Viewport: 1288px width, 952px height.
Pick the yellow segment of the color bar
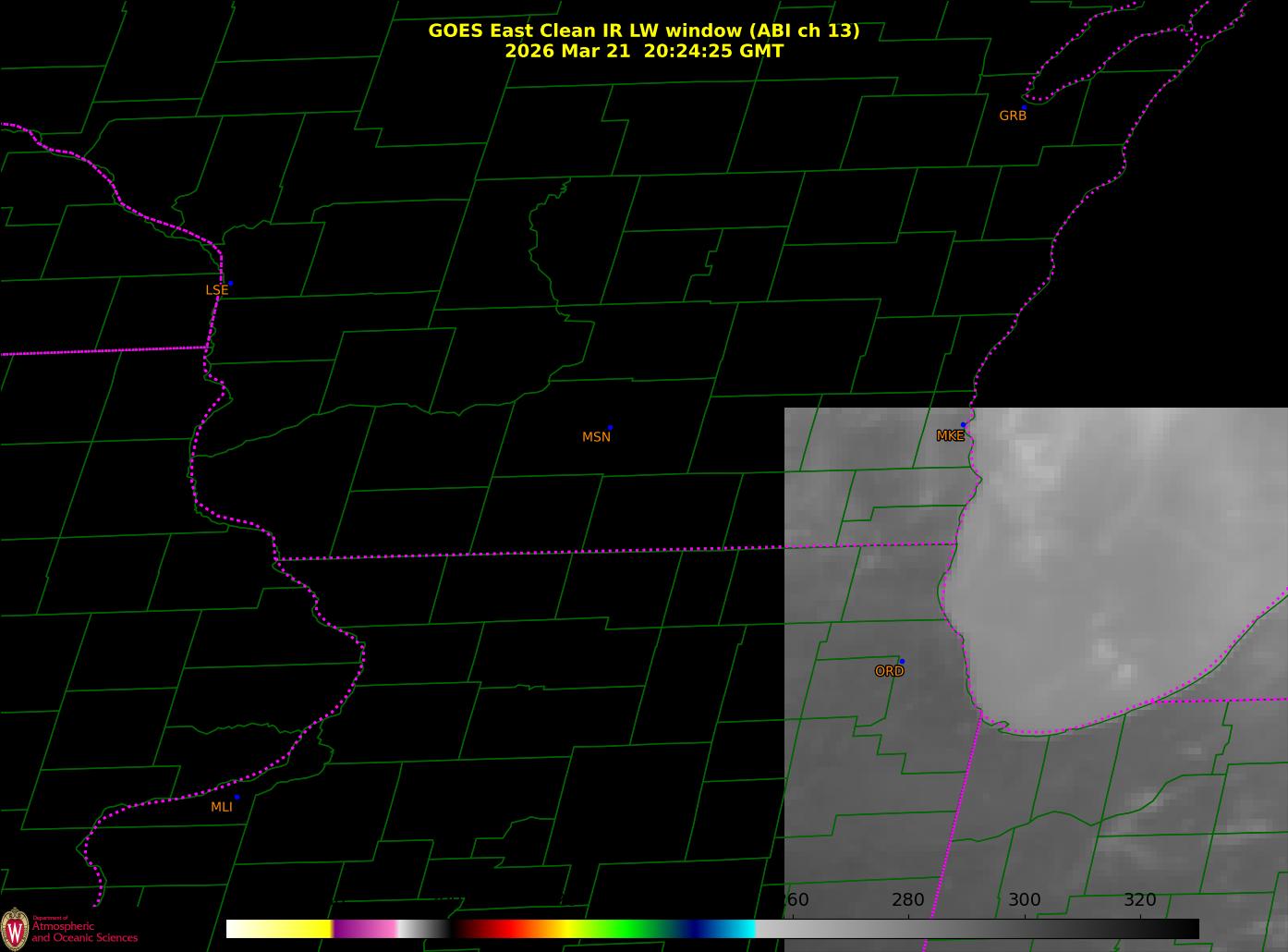click(296, 929)
